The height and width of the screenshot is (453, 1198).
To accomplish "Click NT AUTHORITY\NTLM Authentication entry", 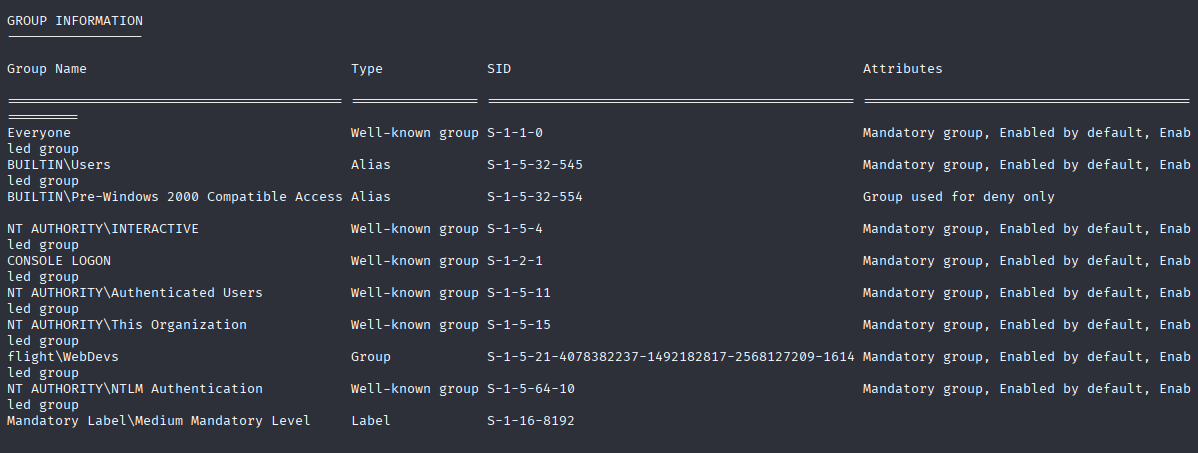I will [x=134, y=390].
